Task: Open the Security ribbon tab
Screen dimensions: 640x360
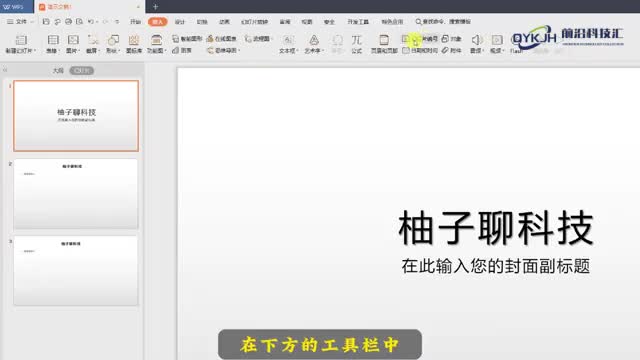Action: 329,22
